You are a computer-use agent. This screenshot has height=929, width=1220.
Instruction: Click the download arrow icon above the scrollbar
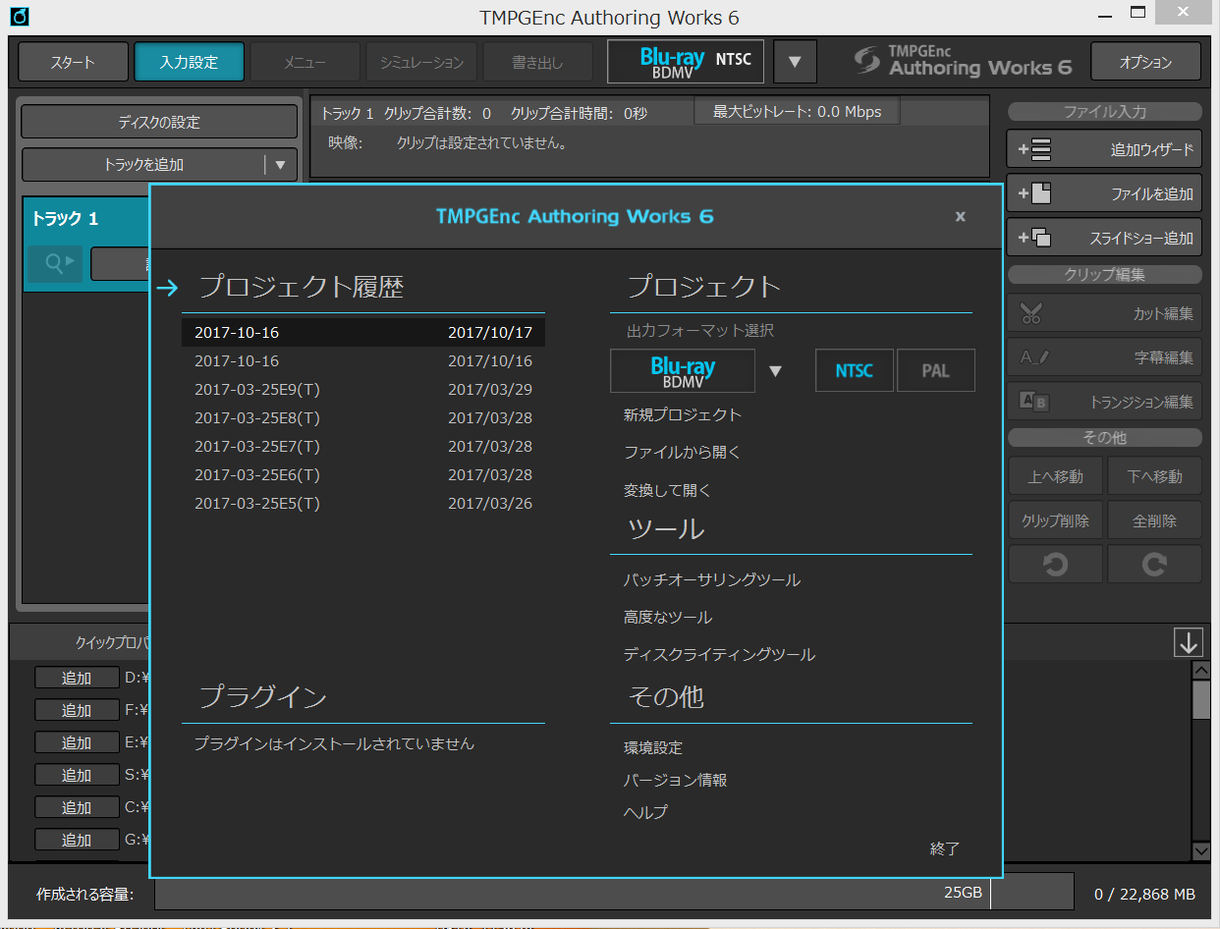click(1188, 643)
